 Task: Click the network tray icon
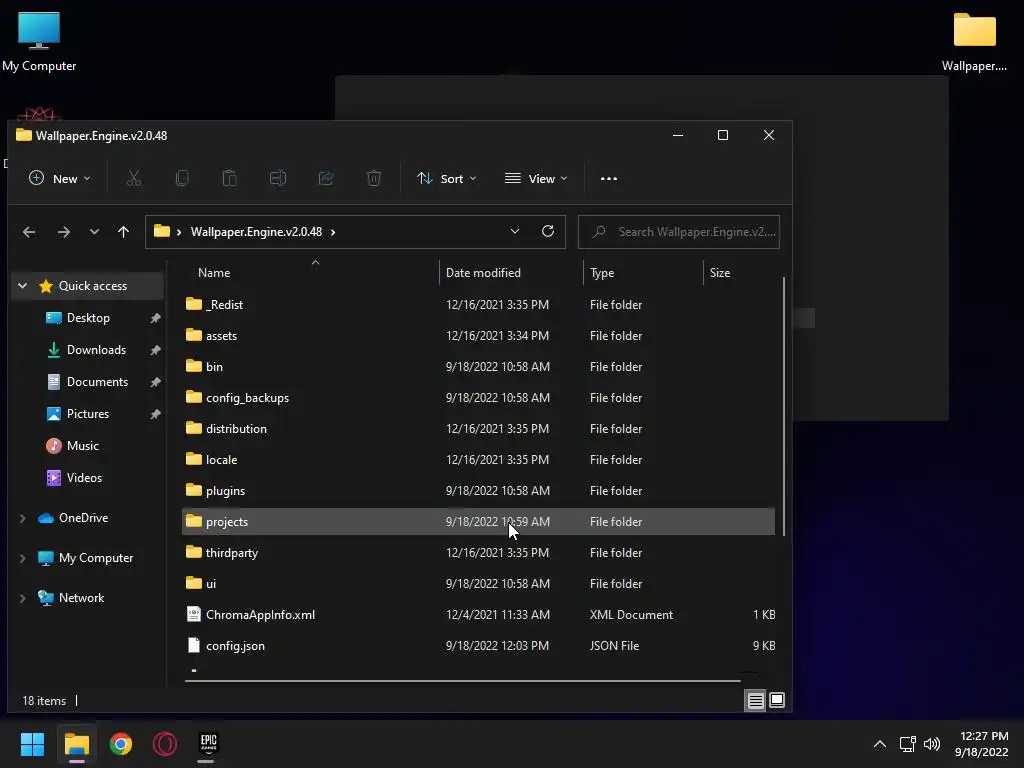[907, 744]
